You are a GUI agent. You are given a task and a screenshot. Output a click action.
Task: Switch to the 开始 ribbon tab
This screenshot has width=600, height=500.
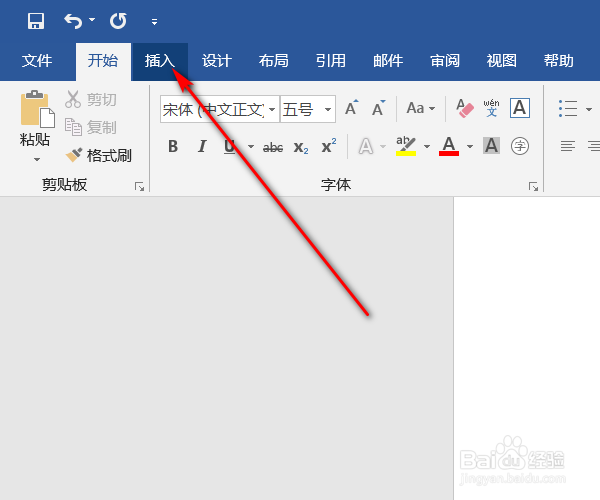click(103, 61)
